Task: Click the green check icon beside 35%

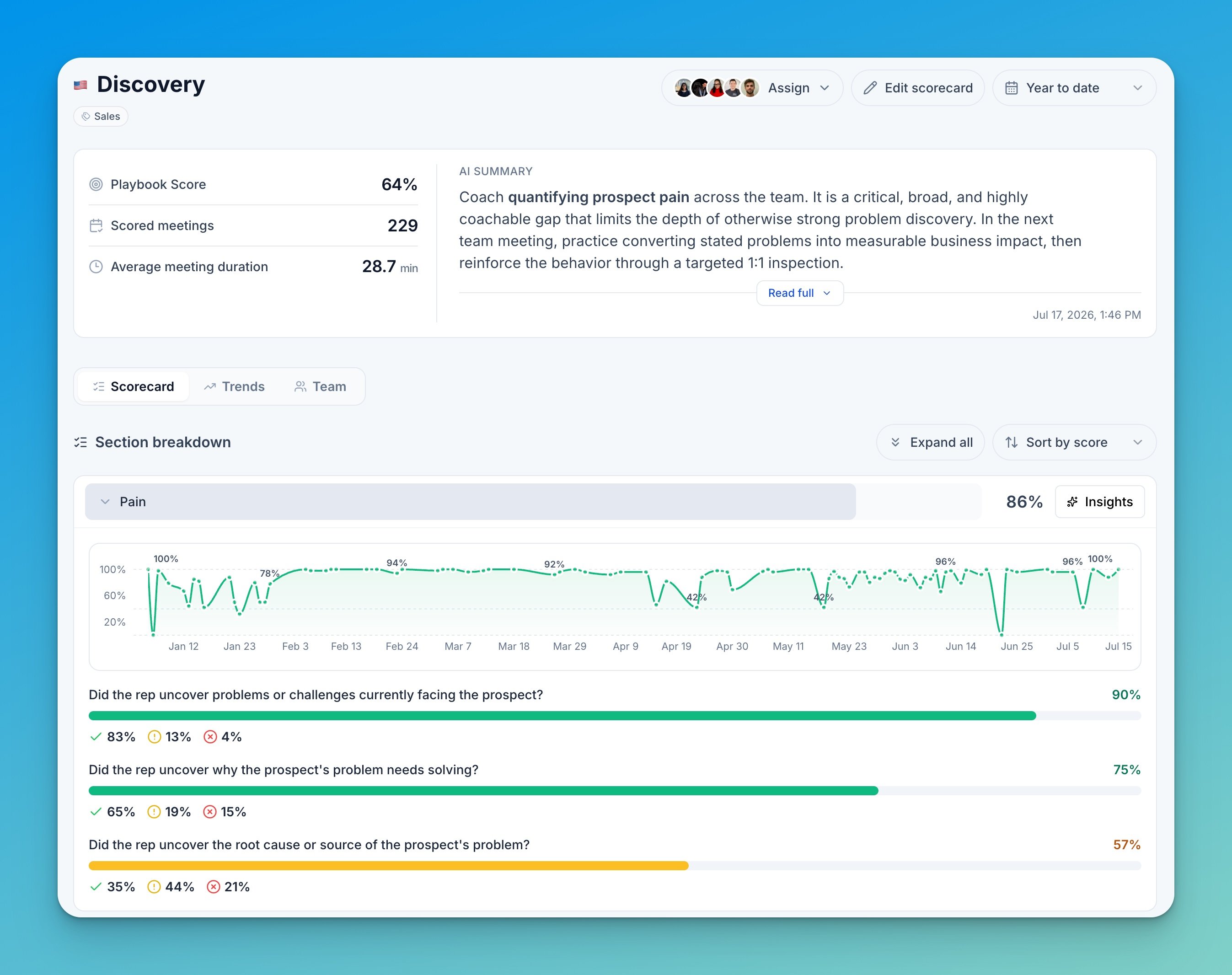Action: pos(96,887)
